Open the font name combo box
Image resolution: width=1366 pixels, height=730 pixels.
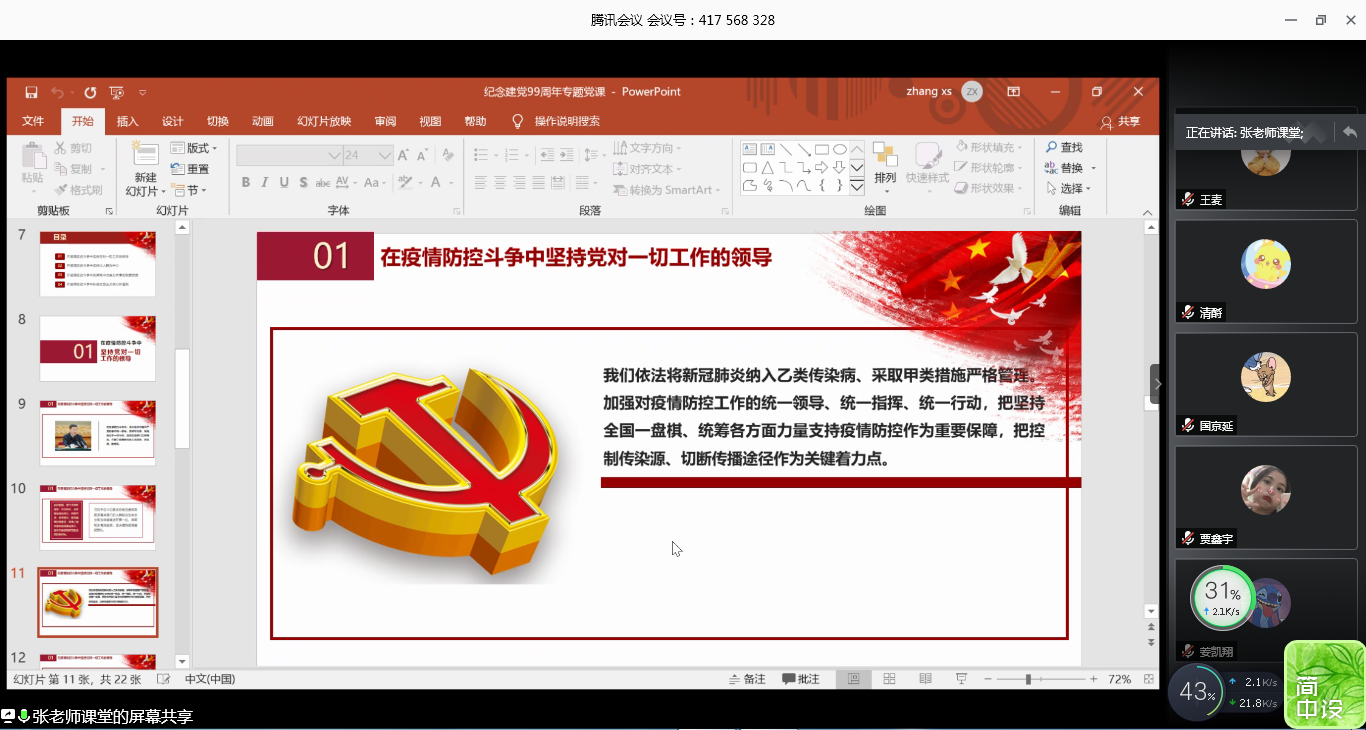coord(289,155)
